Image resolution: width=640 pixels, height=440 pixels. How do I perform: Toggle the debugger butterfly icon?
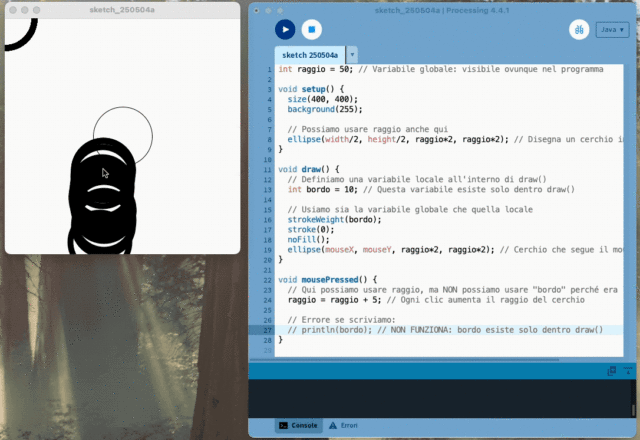pos(578,30)
